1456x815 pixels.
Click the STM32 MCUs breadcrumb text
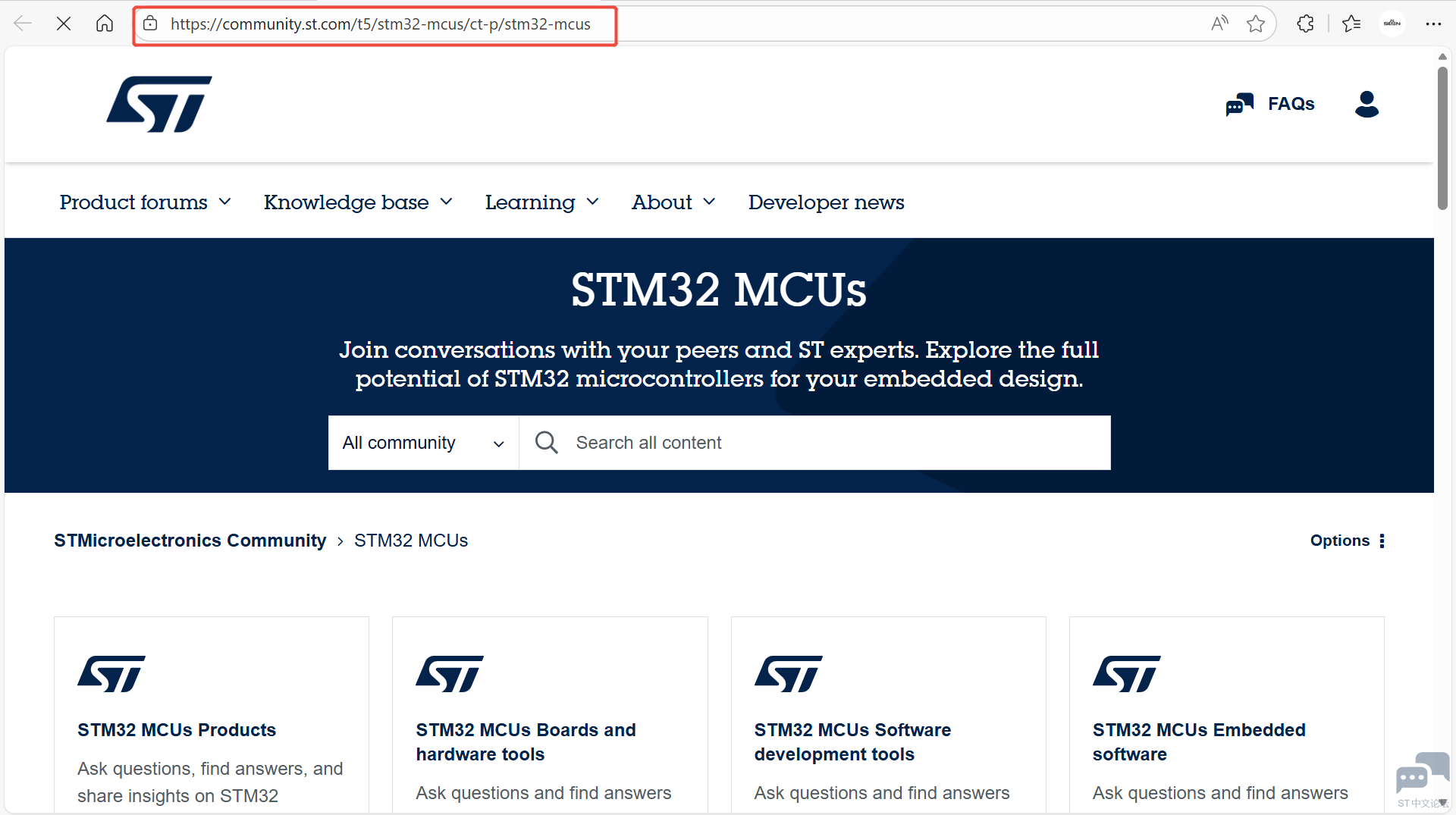click(x=411, y=541)
